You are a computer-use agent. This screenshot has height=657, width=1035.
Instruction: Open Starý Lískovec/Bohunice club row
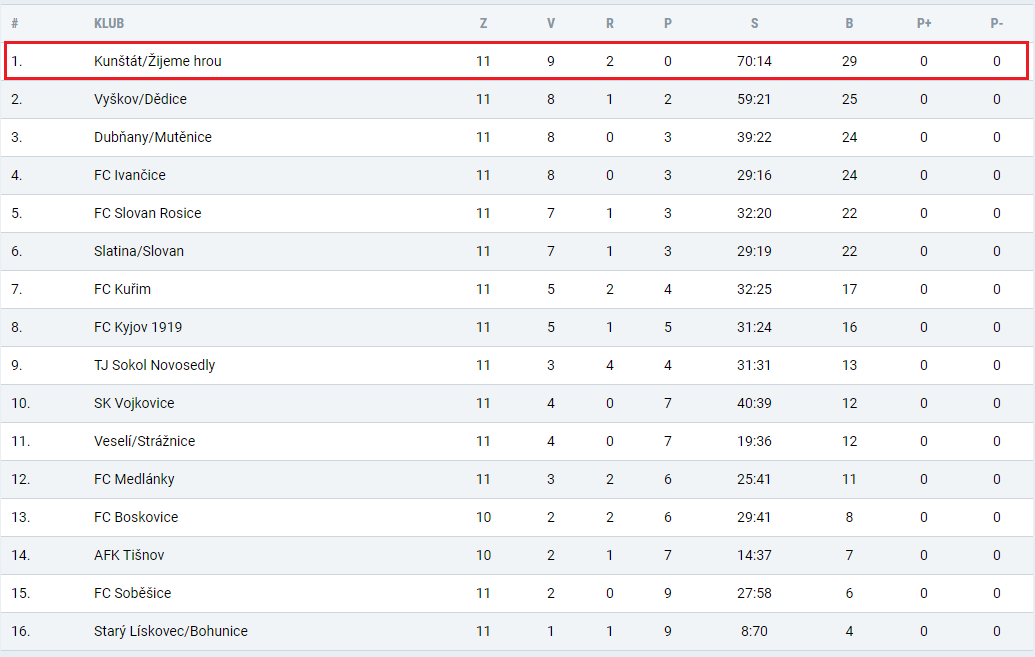(518, 631)
